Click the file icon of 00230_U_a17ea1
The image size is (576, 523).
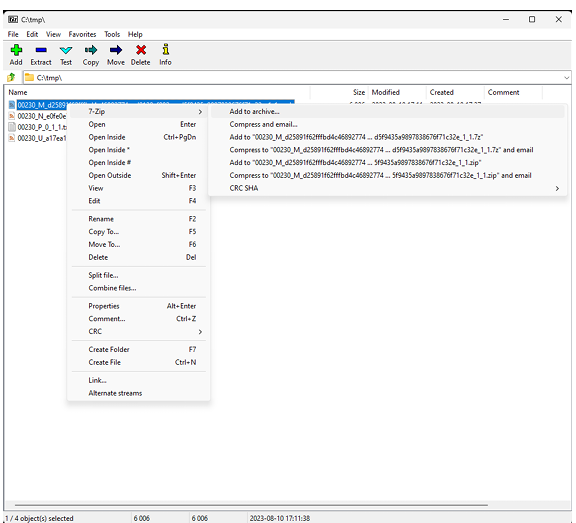[12, 138]
